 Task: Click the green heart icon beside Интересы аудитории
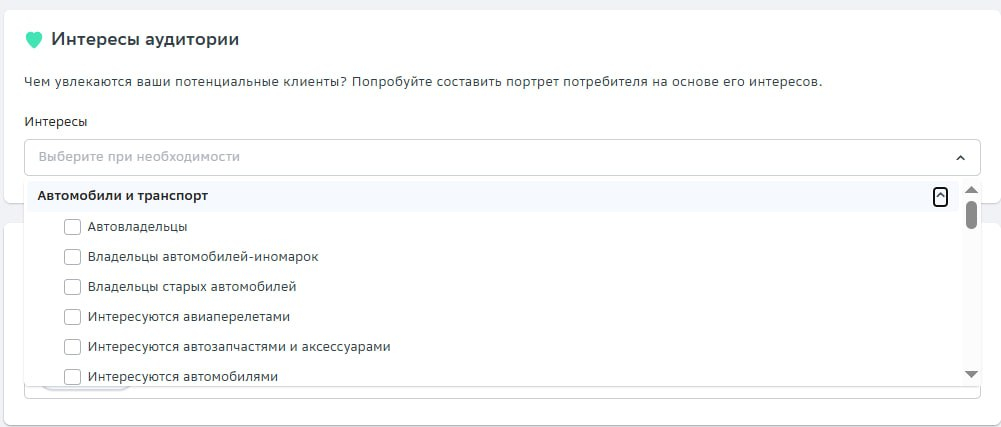[x=34, y=40]
